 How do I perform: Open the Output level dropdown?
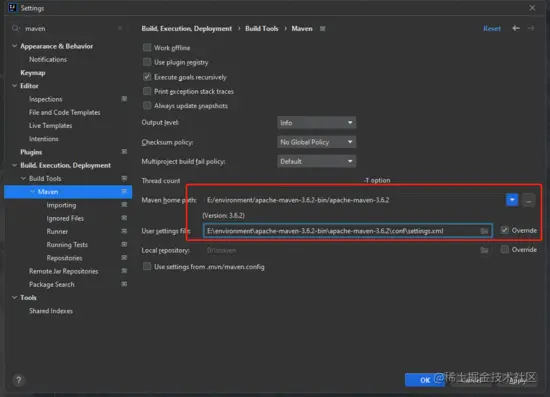(x=316, y=123)
